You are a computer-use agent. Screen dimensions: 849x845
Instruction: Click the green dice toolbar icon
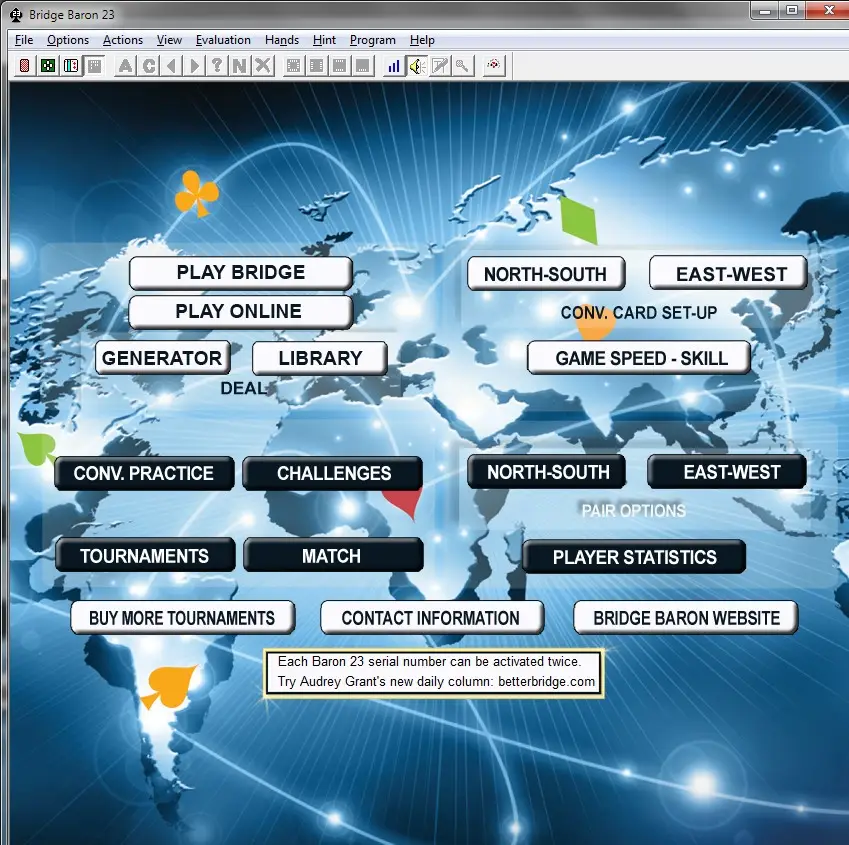coord(48,66)
